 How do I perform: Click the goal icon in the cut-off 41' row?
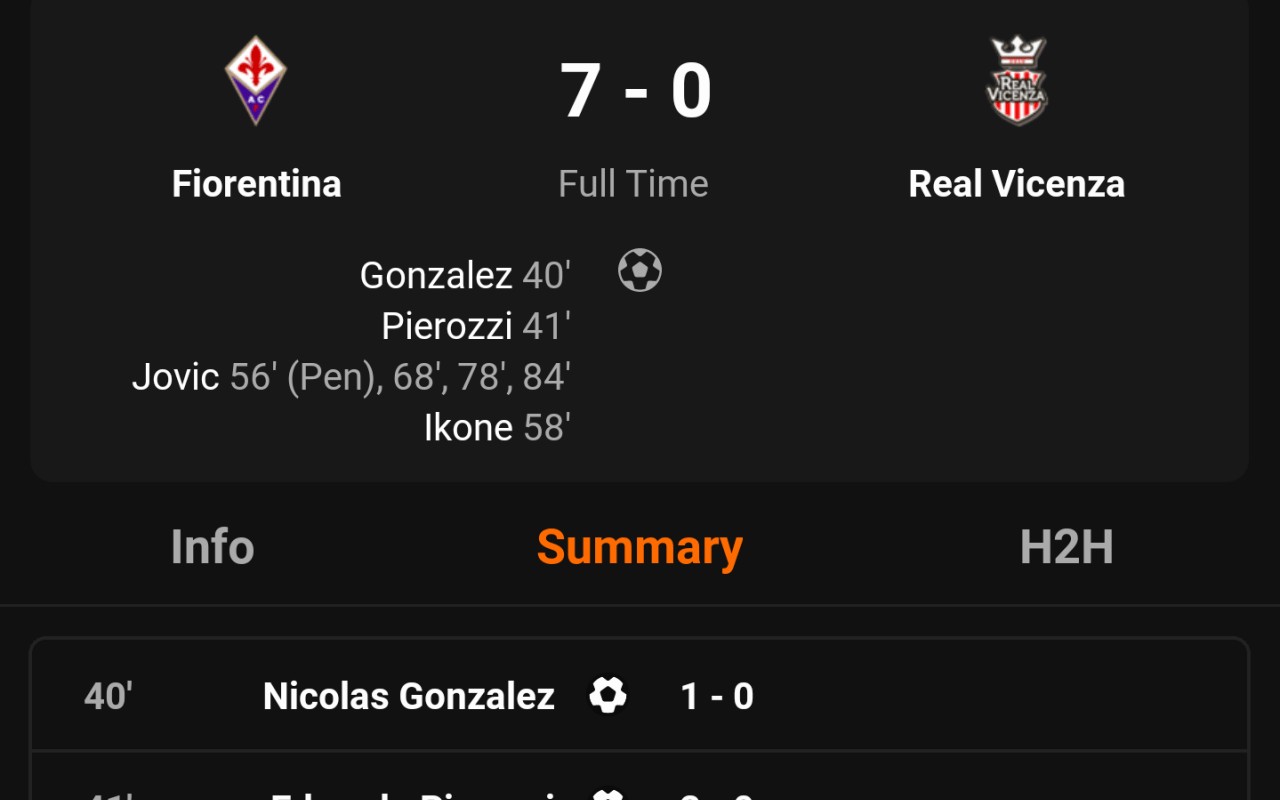(607, 796)
